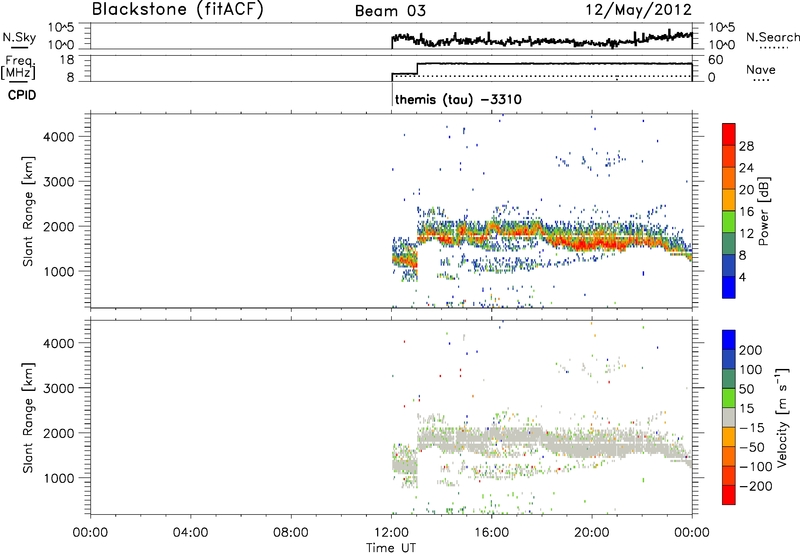Click the "4000" tick on the power panel

pyautogui.click(x=59, y=137)
